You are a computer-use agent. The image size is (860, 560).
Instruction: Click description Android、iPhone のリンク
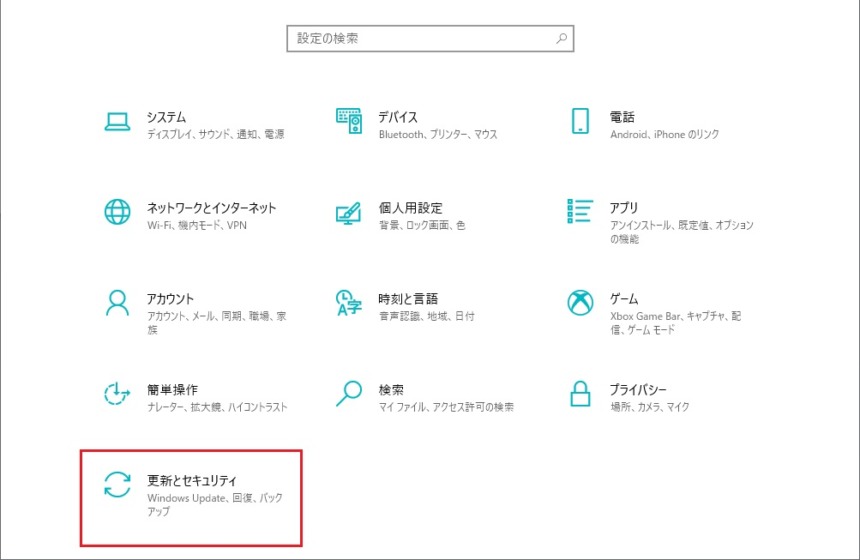pyautogui.click(x=664, y=134)
